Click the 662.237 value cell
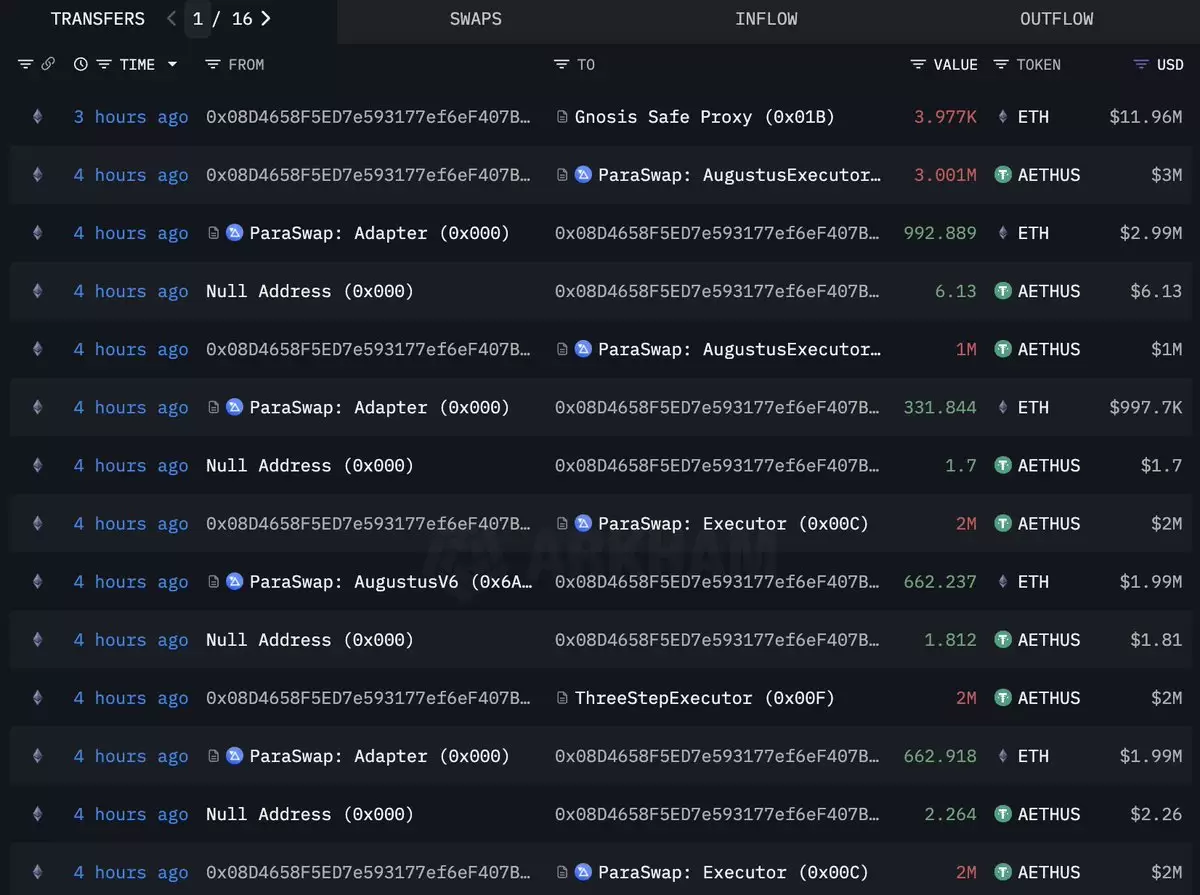This screenshot has height=895, width=1200. tap(940, 582)
